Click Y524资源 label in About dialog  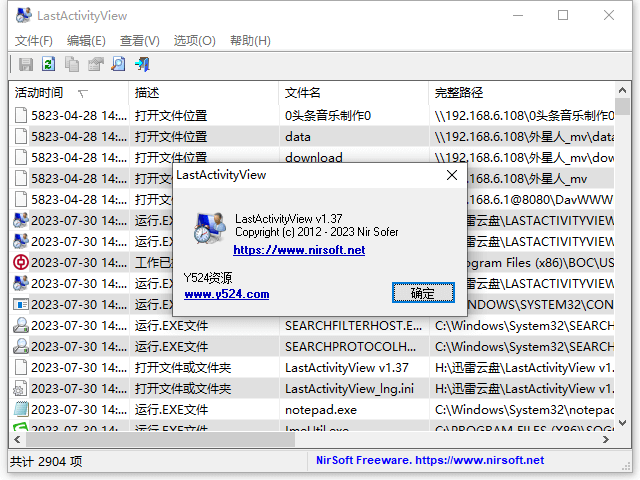[x=208, y=278]
